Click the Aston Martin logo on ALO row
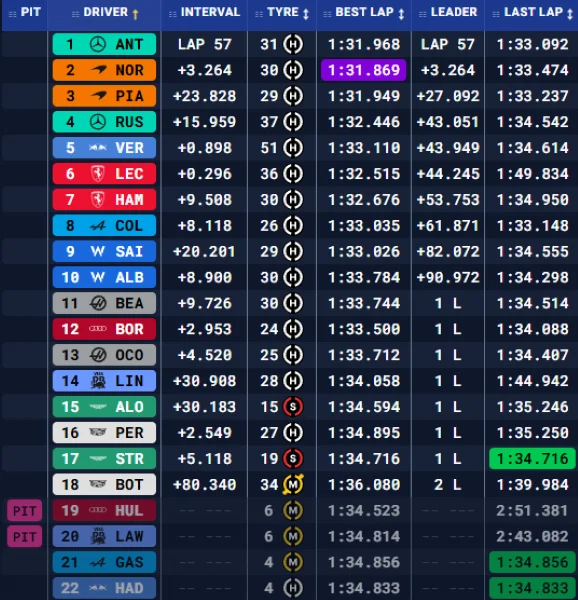Screen dimensions: 578x600 pyautogui.click(x=98, y=407)
